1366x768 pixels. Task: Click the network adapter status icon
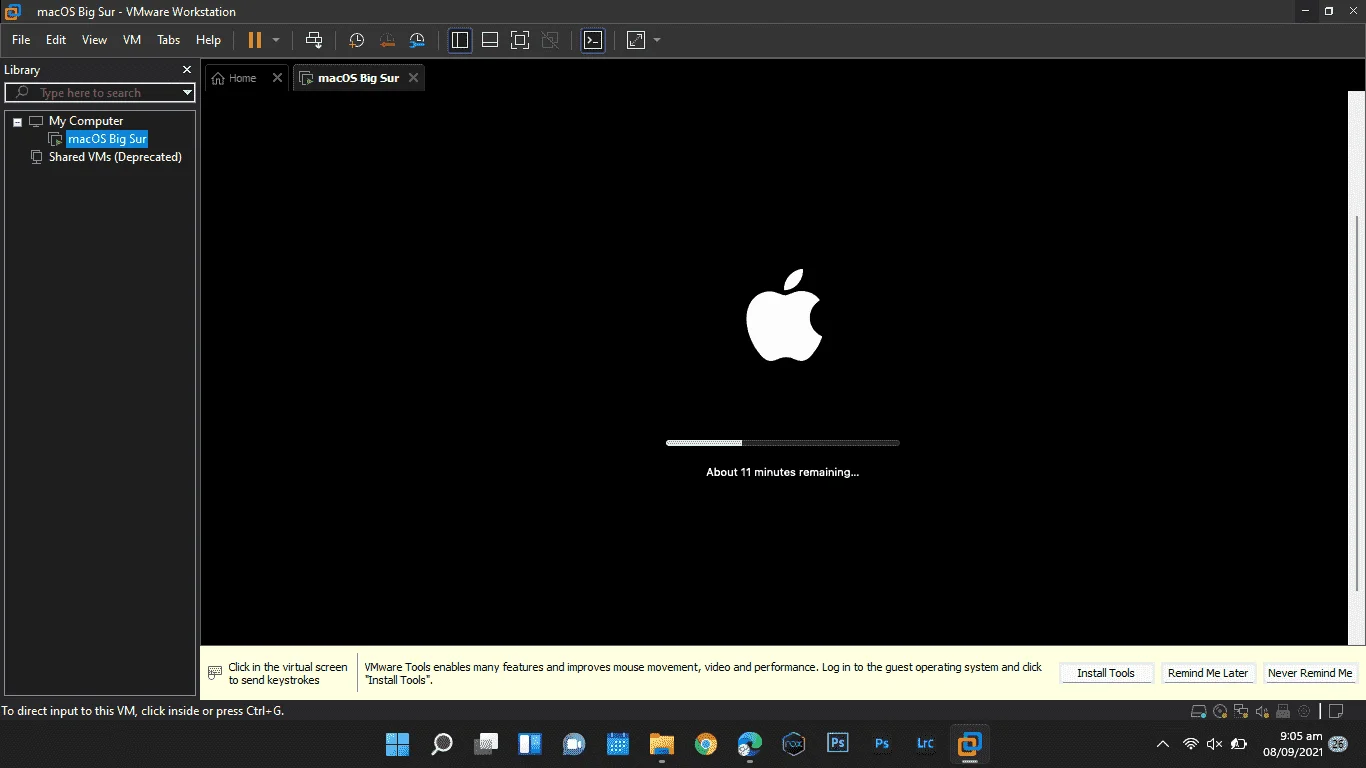tap(1241, 712)
